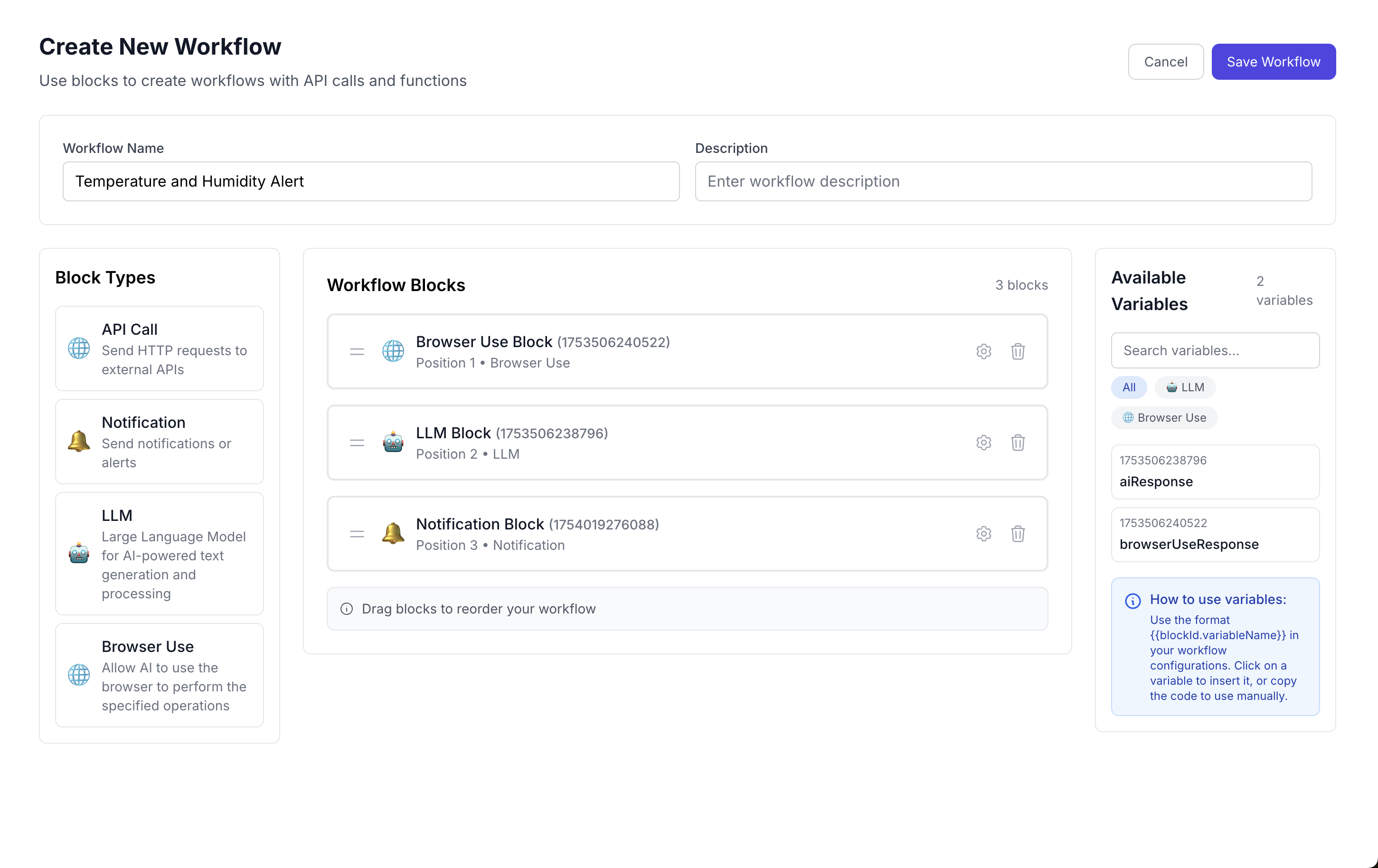Click the bell icon of Notification block type
The image size is (1378, 868).
79,441
